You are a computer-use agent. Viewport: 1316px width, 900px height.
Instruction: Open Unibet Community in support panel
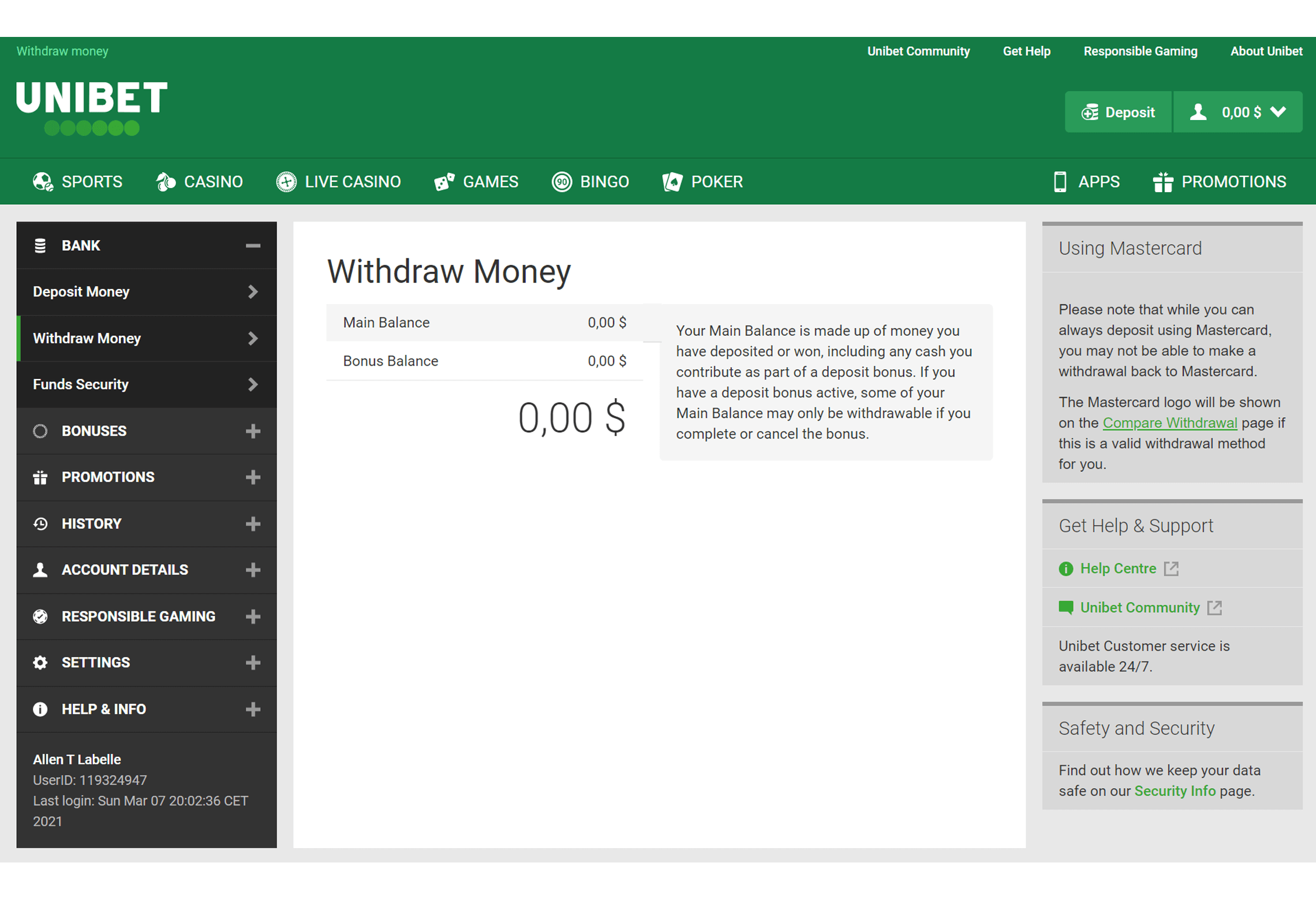tap(1140, 607)
